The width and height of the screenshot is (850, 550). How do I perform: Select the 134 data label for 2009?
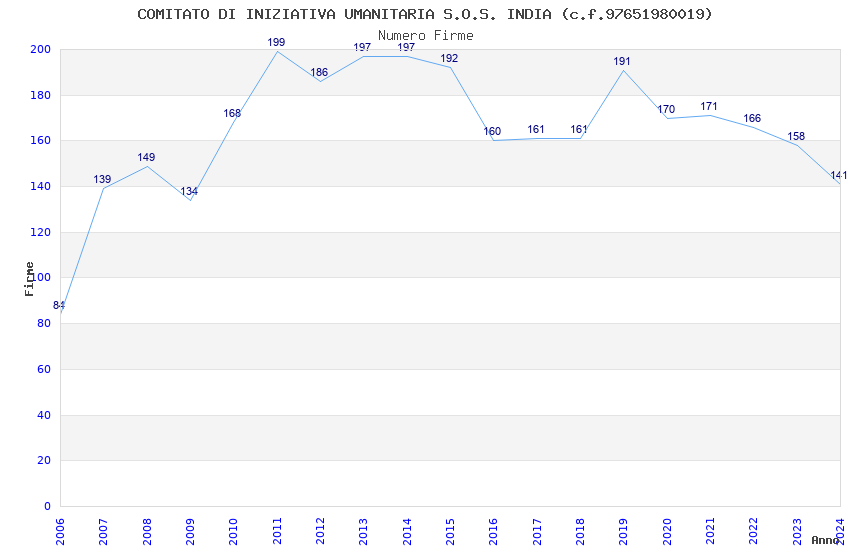(189, 192)
